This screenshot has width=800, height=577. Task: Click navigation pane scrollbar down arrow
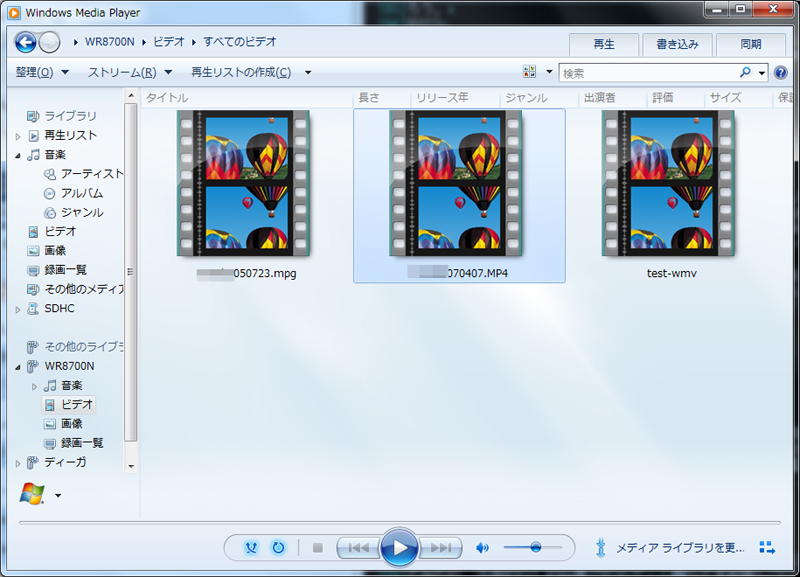pos(131,466)
